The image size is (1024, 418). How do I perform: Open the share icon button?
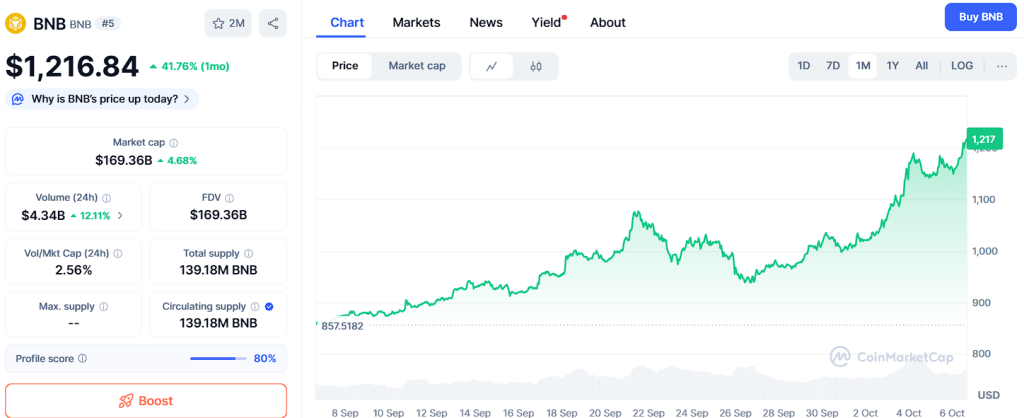coord(272,23)
